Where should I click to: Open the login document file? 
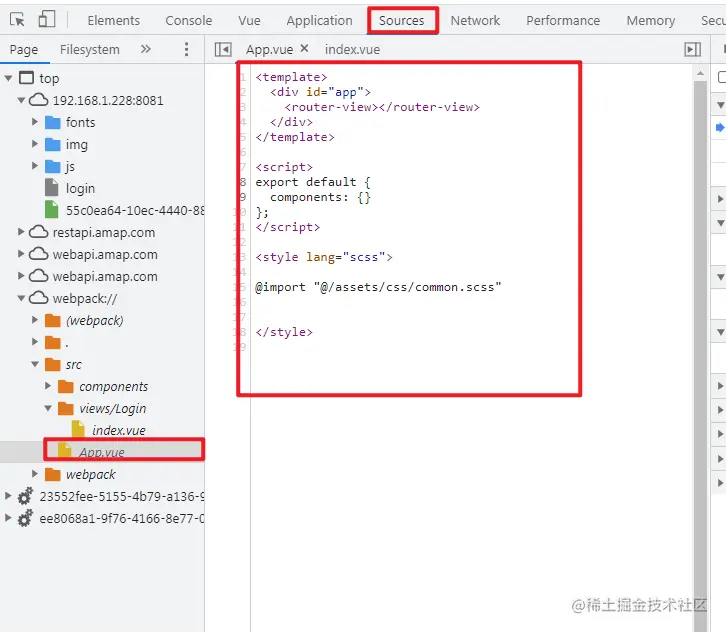[x=80, y=188]
